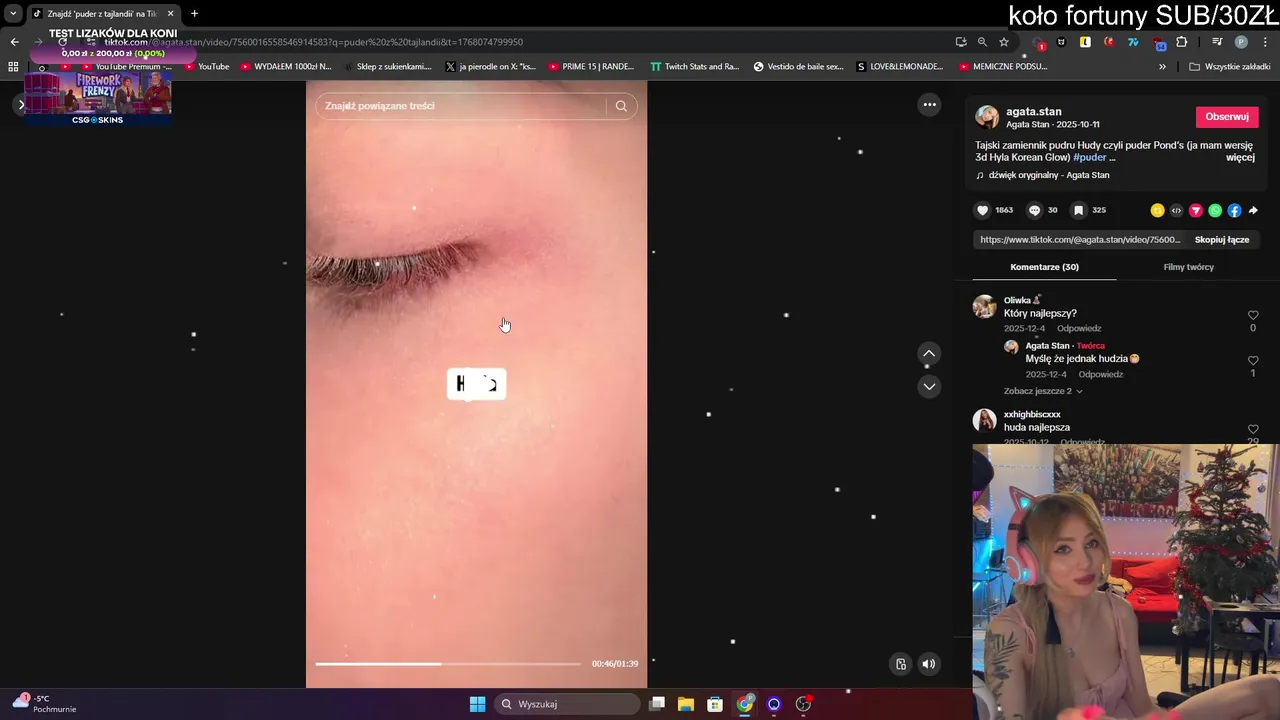
Task: Open the media control icon in toolbar
Action: (x=1217, y=42)
